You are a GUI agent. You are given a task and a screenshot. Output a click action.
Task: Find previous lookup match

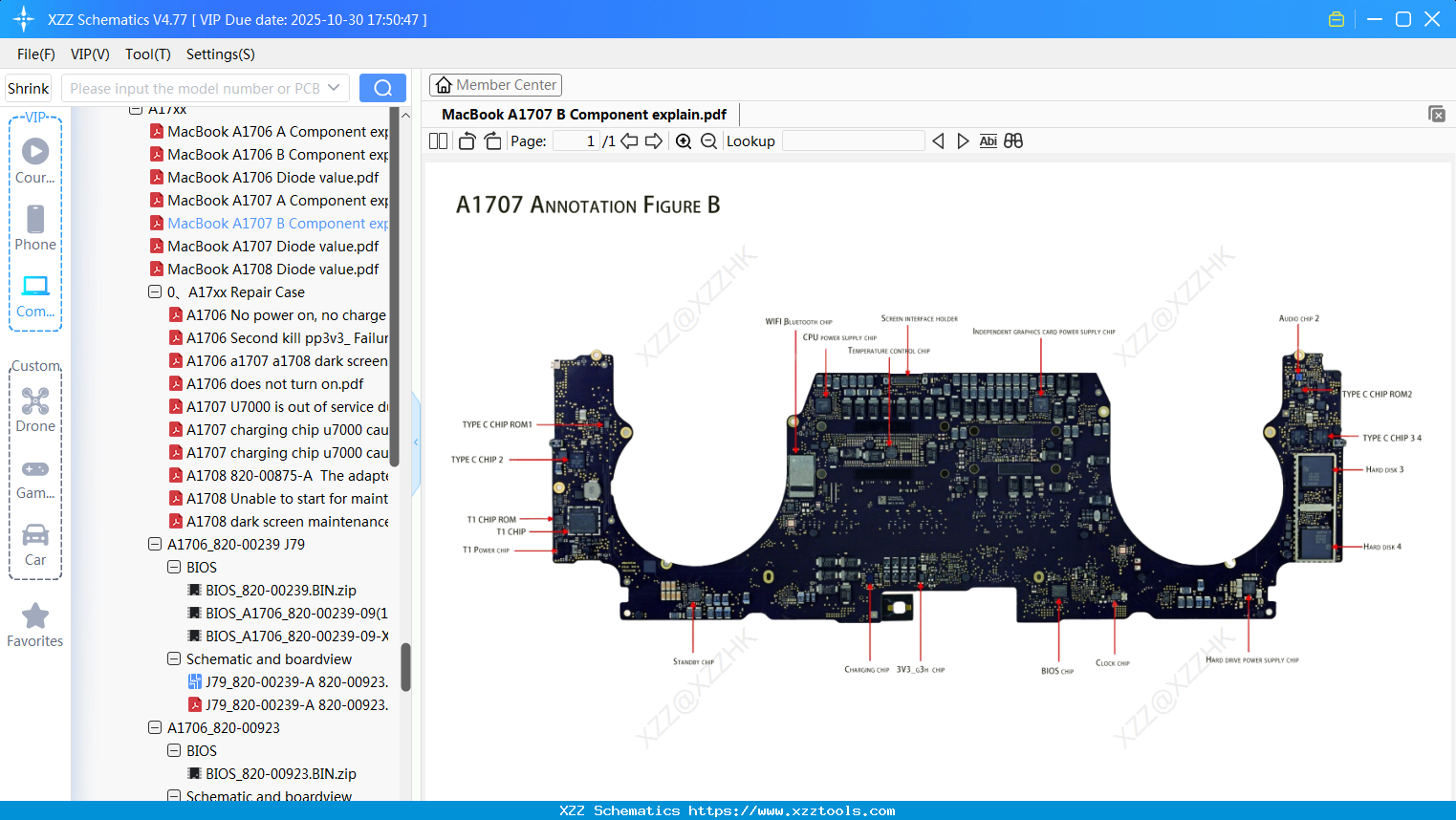pyautogui.click(x=938, y=141)
